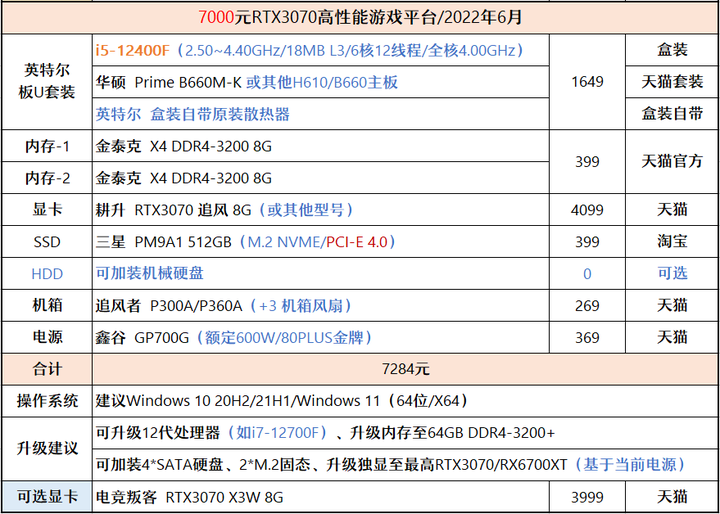The image size is (720, 514).
Task: Select the i5-12400F processor cell
Action: tap(321, 50)
